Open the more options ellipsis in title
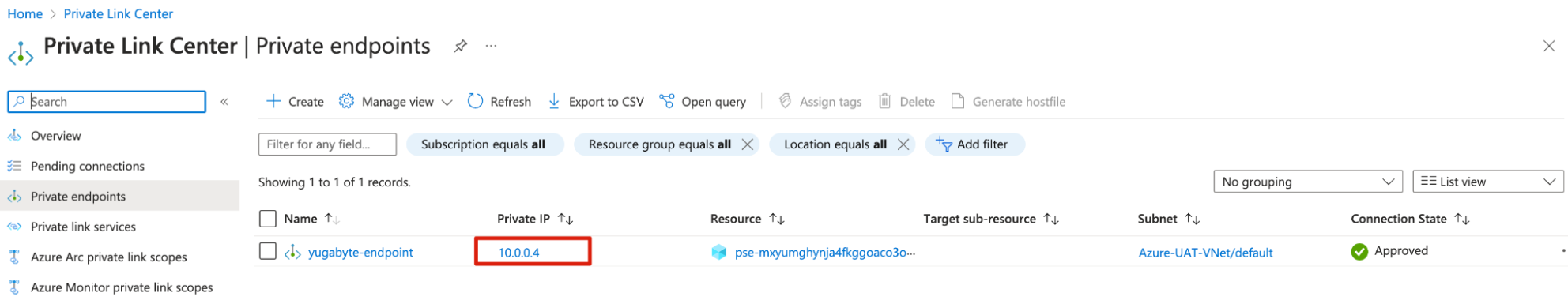The width and height of the screenshot is (1568, 304). pos(491,46)
